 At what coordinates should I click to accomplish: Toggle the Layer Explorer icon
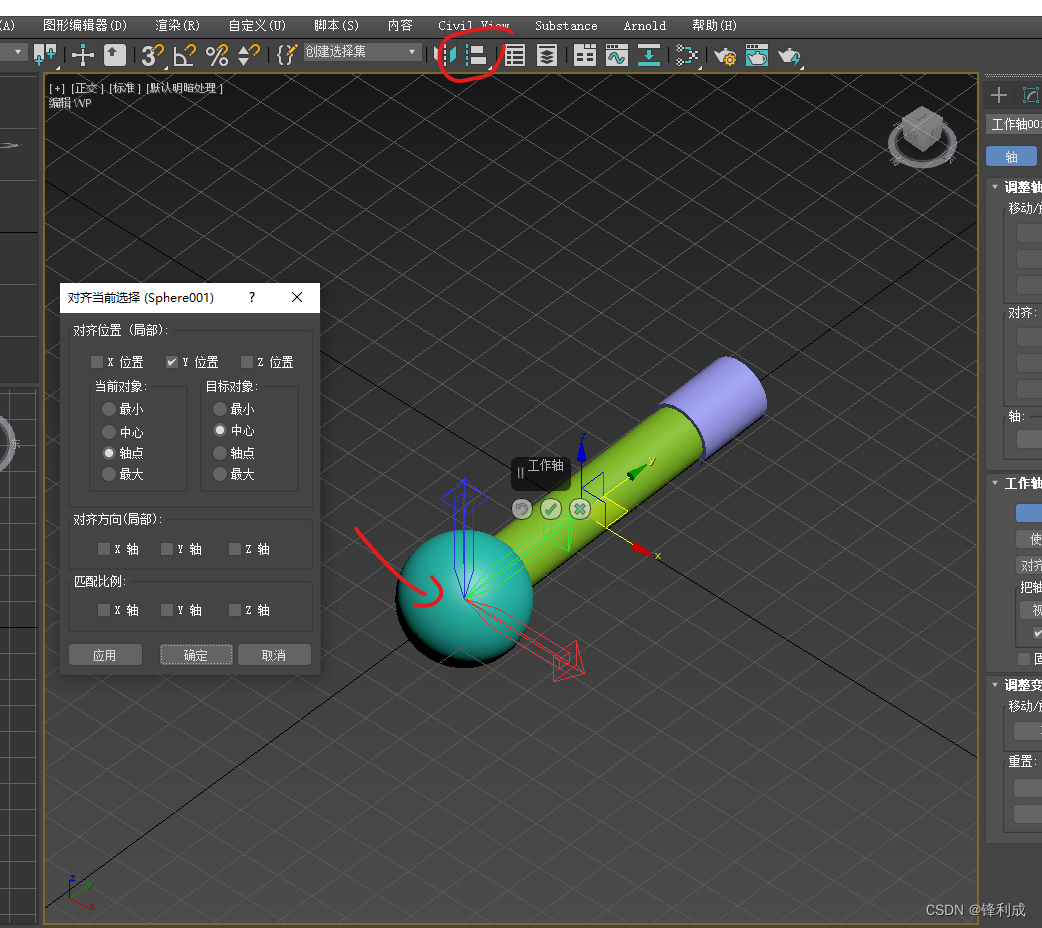[546, 55]
